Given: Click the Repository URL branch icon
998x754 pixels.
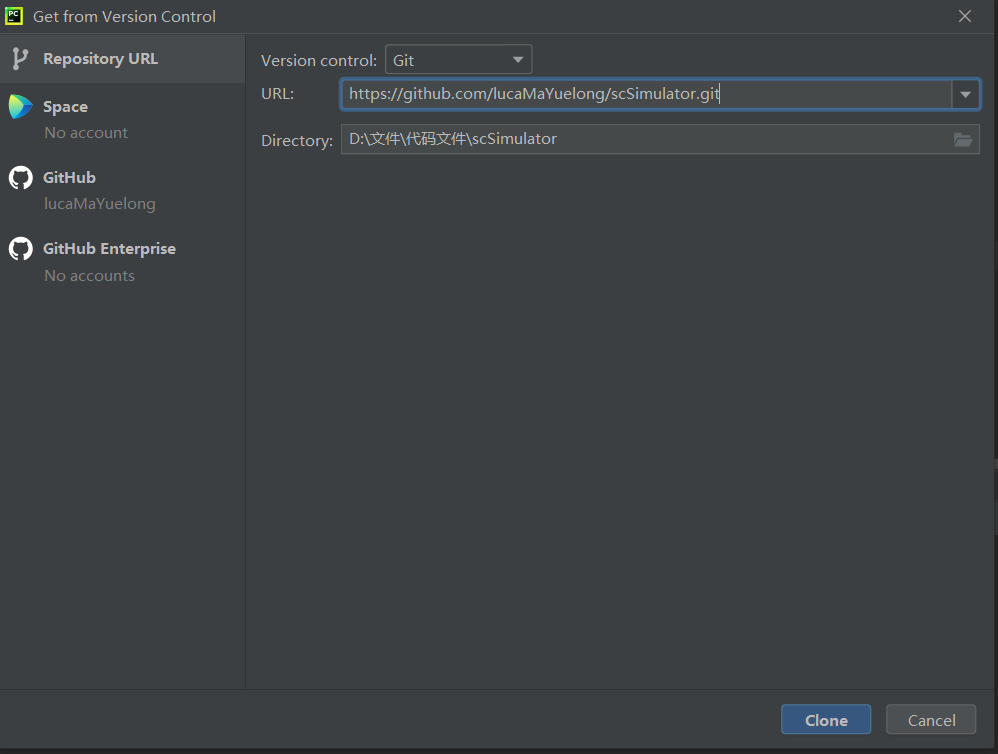Looking at the screenshot, I should (x=20, y=59).
